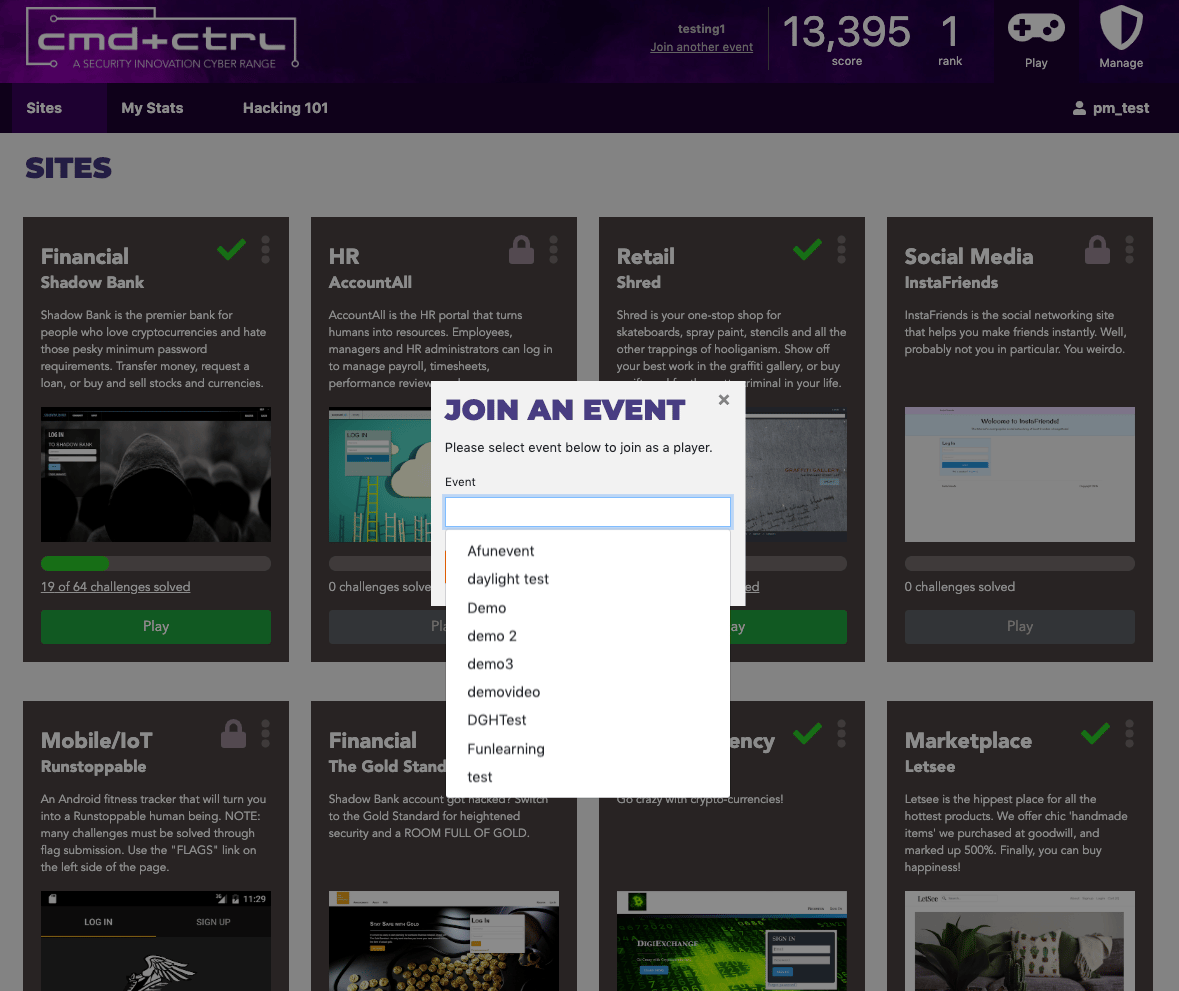Open the kebab menu on the Mobile/IoT card
The image size is (1179, 991).
click(x=265, y=734)
